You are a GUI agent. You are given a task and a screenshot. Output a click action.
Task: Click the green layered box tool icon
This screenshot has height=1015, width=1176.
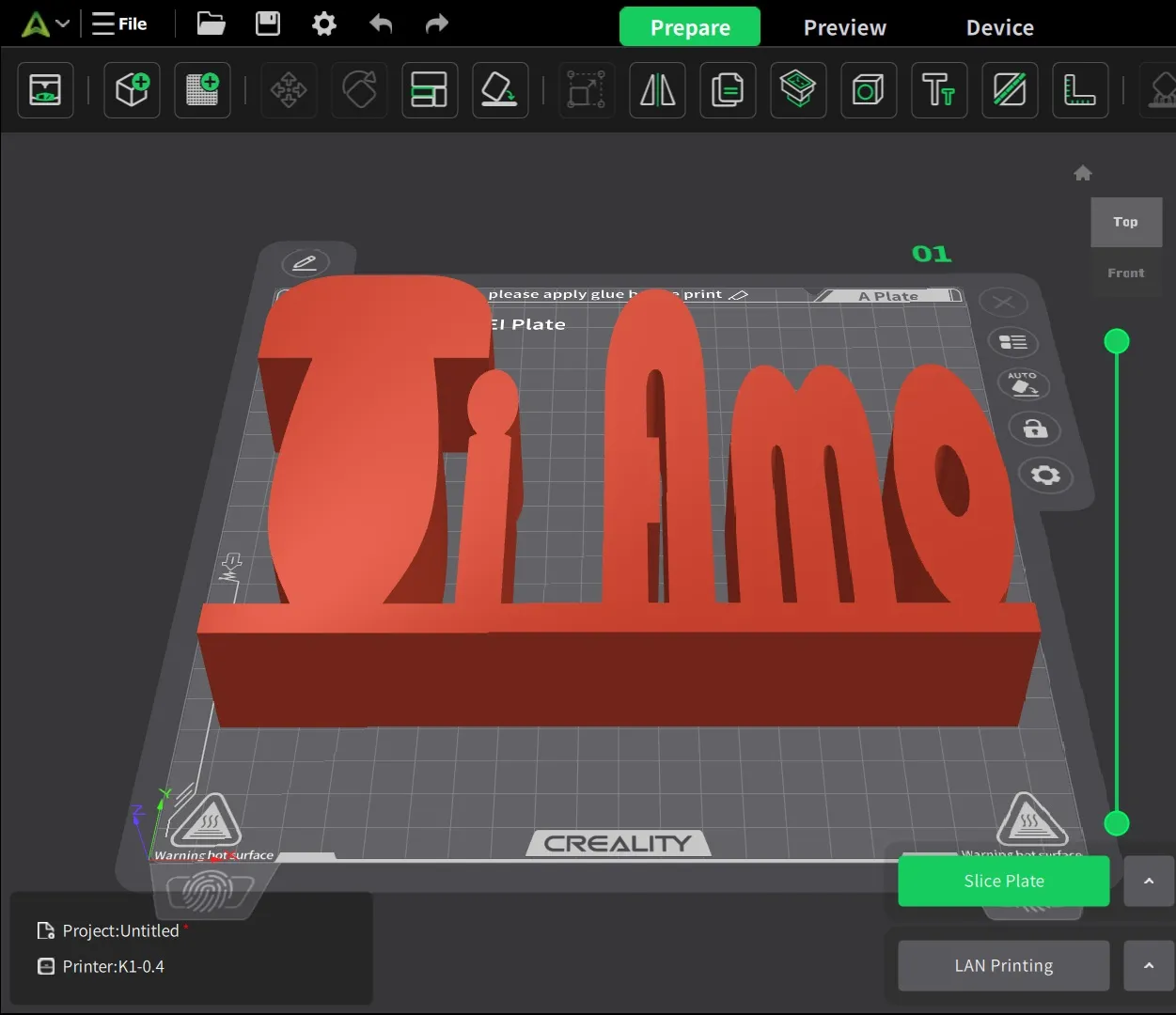(x=798, y=90)
